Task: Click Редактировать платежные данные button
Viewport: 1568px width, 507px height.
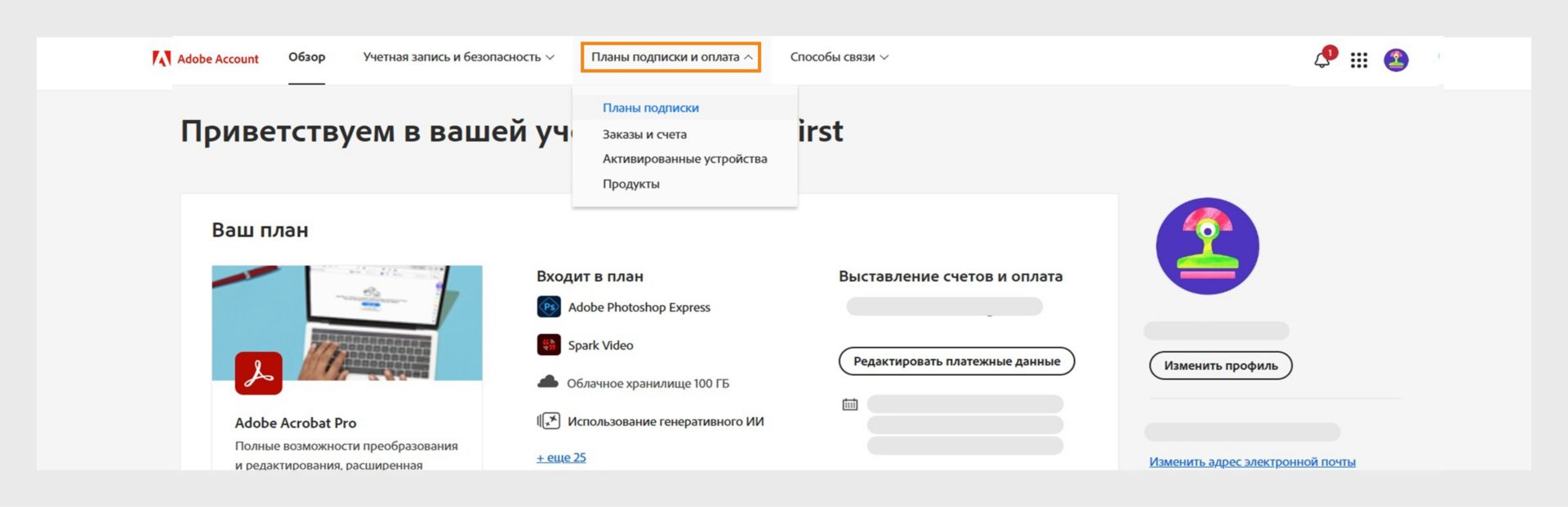Action: pos(956,361)
